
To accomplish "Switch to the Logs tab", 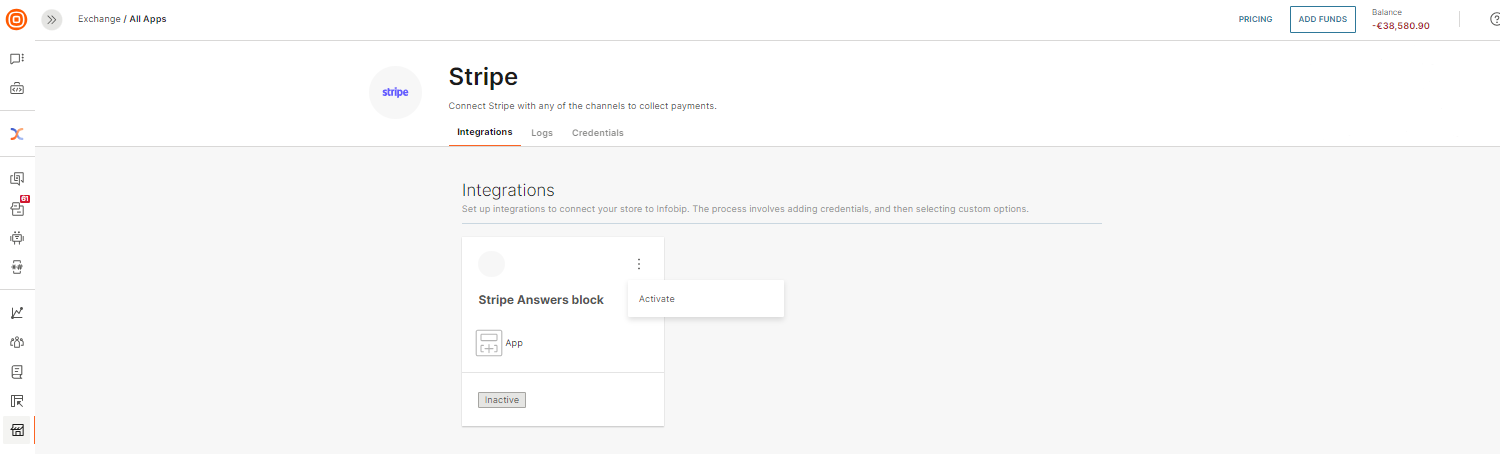I will (x=542, y=133).
